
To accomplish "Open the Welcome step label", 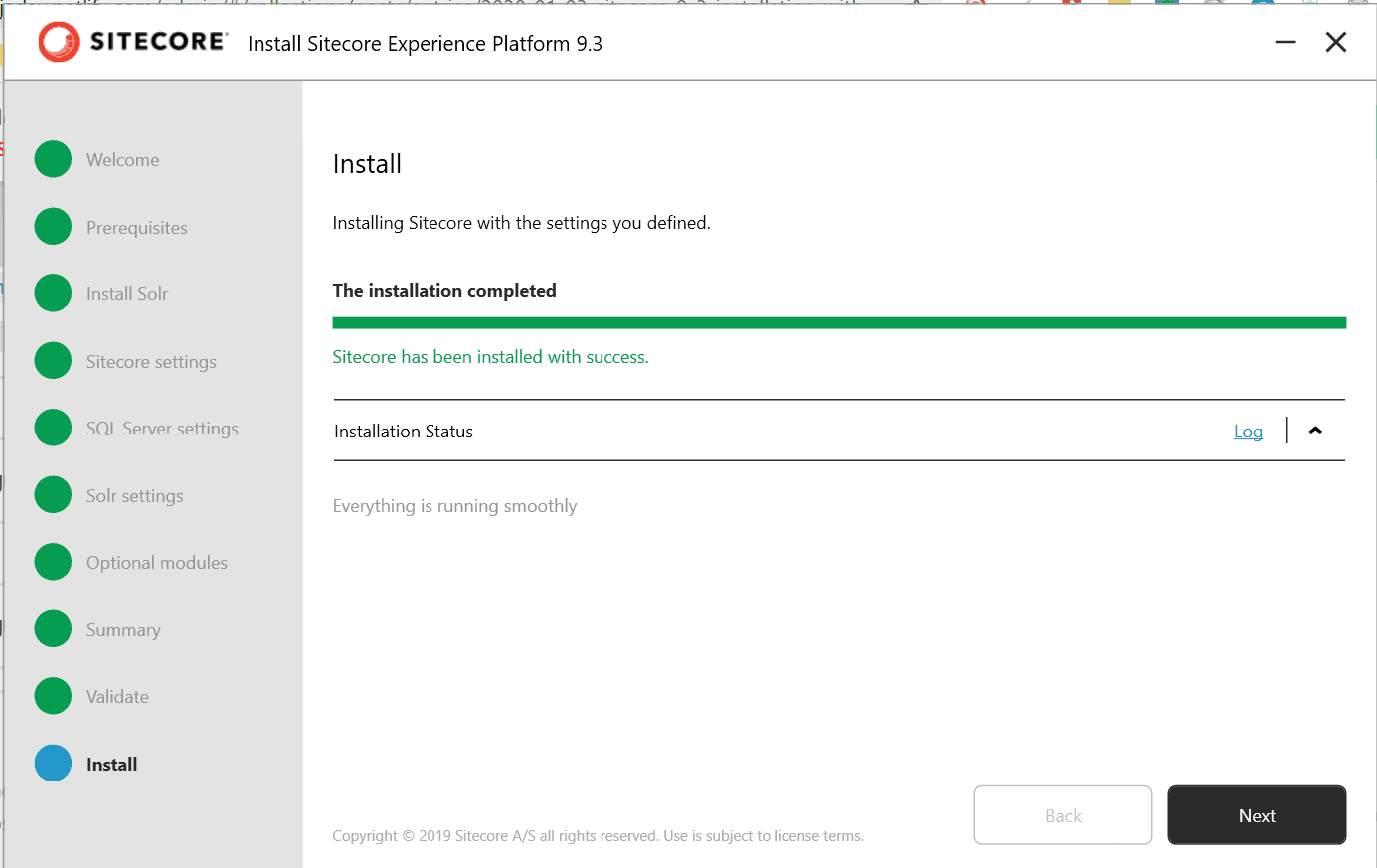I will [x=122, y=160].
